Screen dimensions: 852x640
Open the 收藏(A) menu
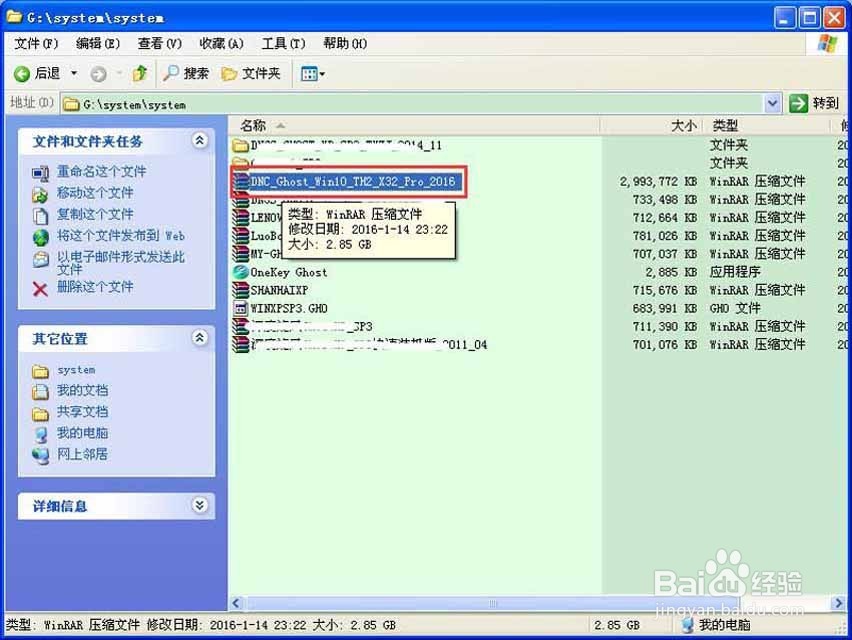coord(221,43)
